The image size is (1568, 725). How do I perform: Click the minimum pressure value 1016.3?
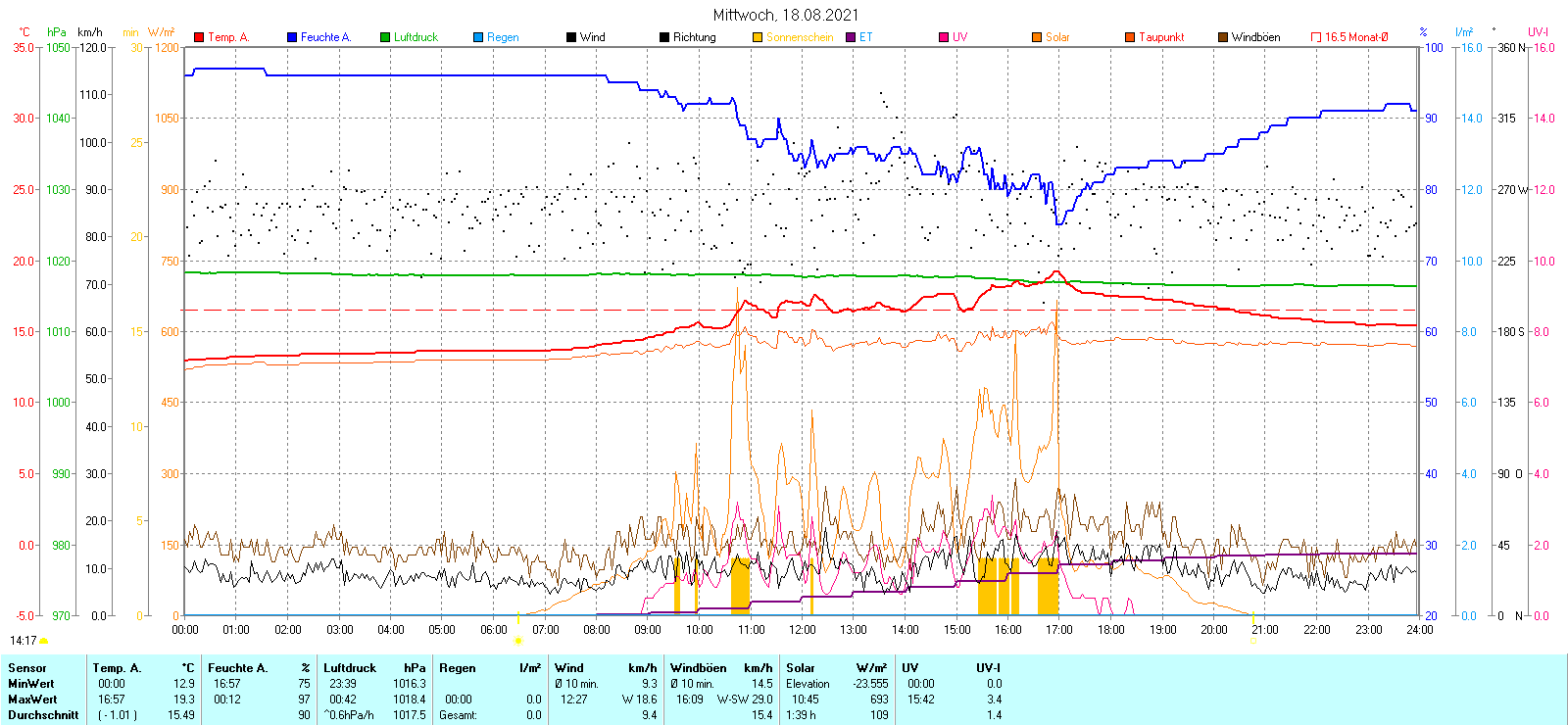[x=410, y=684]
